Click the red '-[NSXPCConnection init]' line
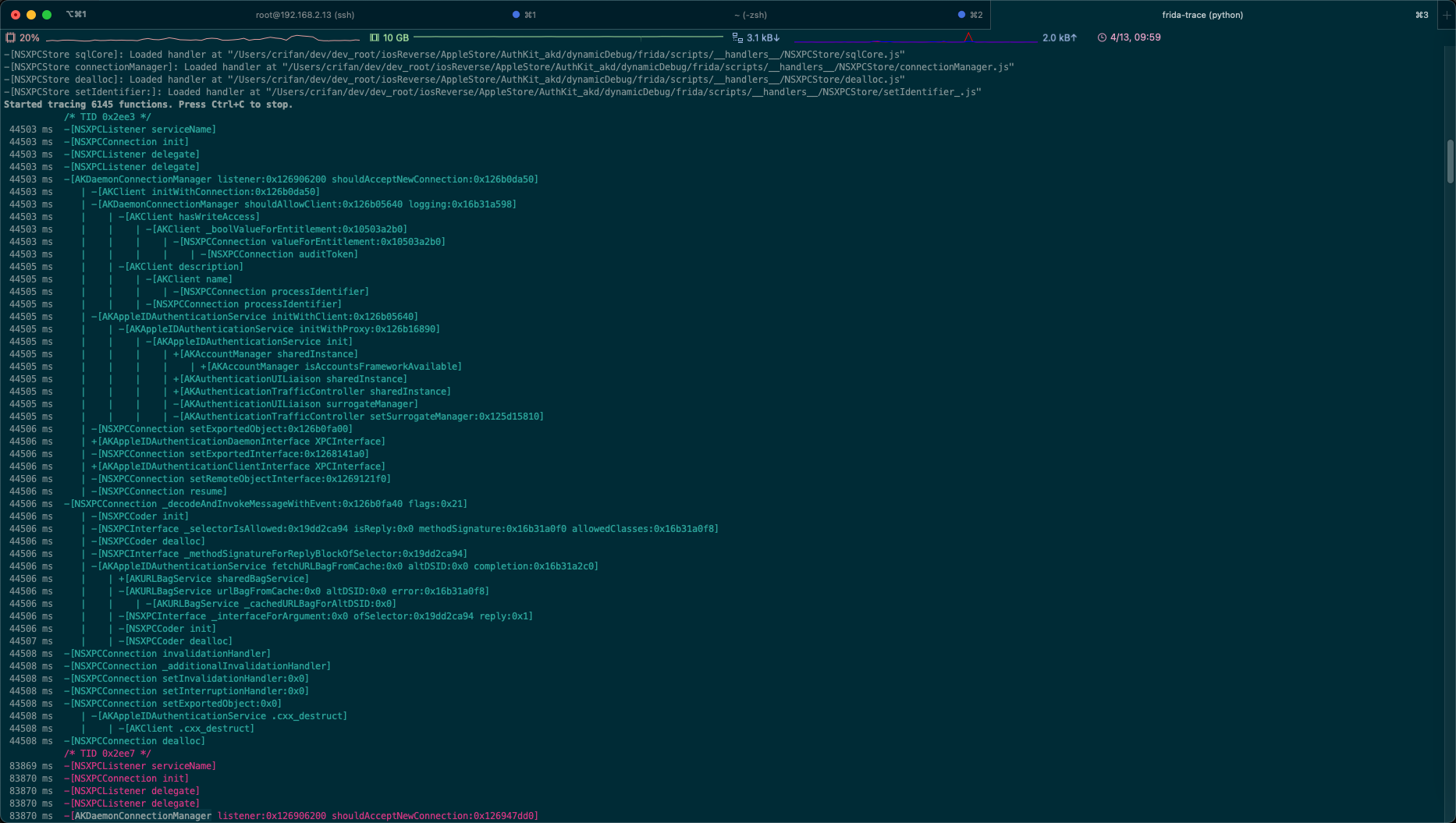The image size is (1456, 823). pyautogui.click(x=126, y=779)
